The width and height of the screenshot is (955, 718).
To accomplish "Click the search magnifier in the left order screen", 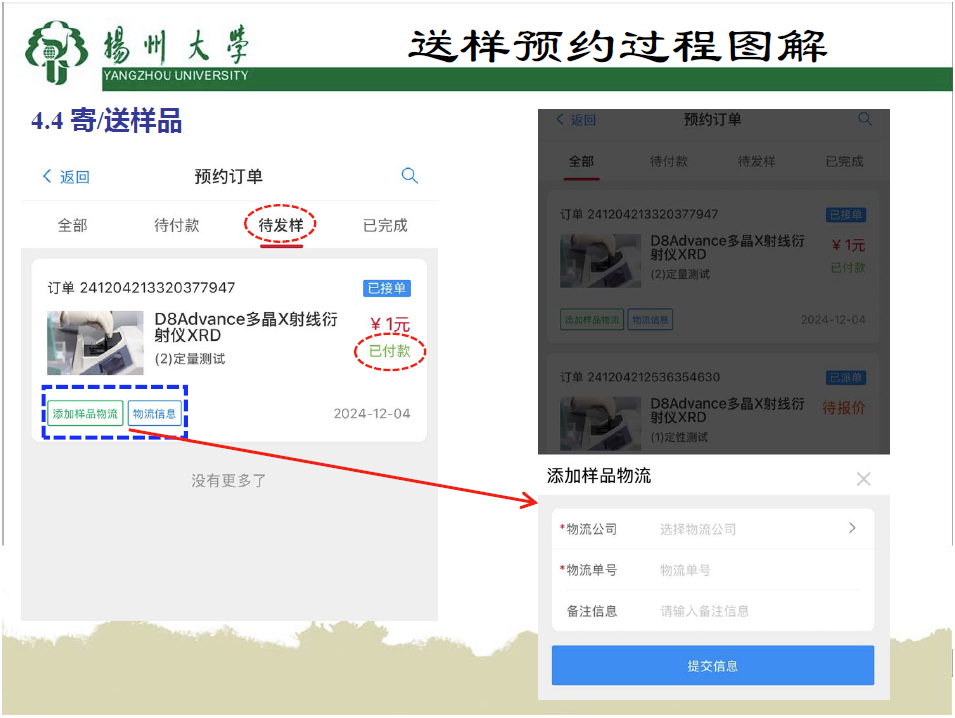I will (x=409, y=176).
